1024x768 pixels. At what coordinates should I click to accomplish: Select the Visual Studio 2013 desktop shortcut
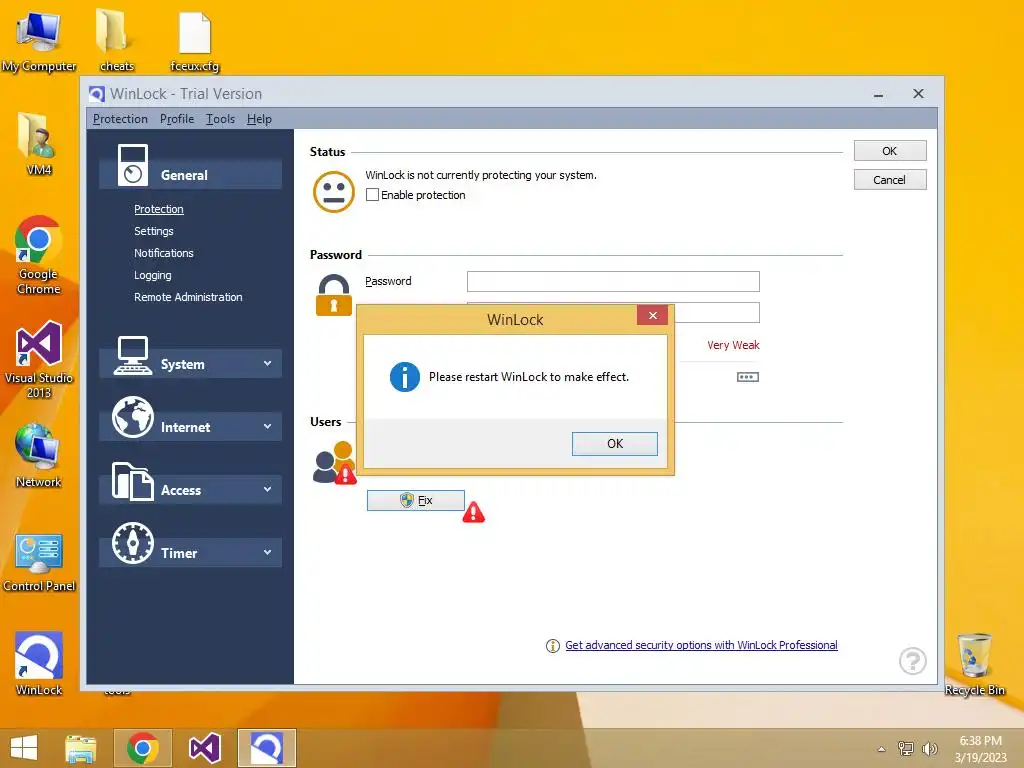coord(39,359)
